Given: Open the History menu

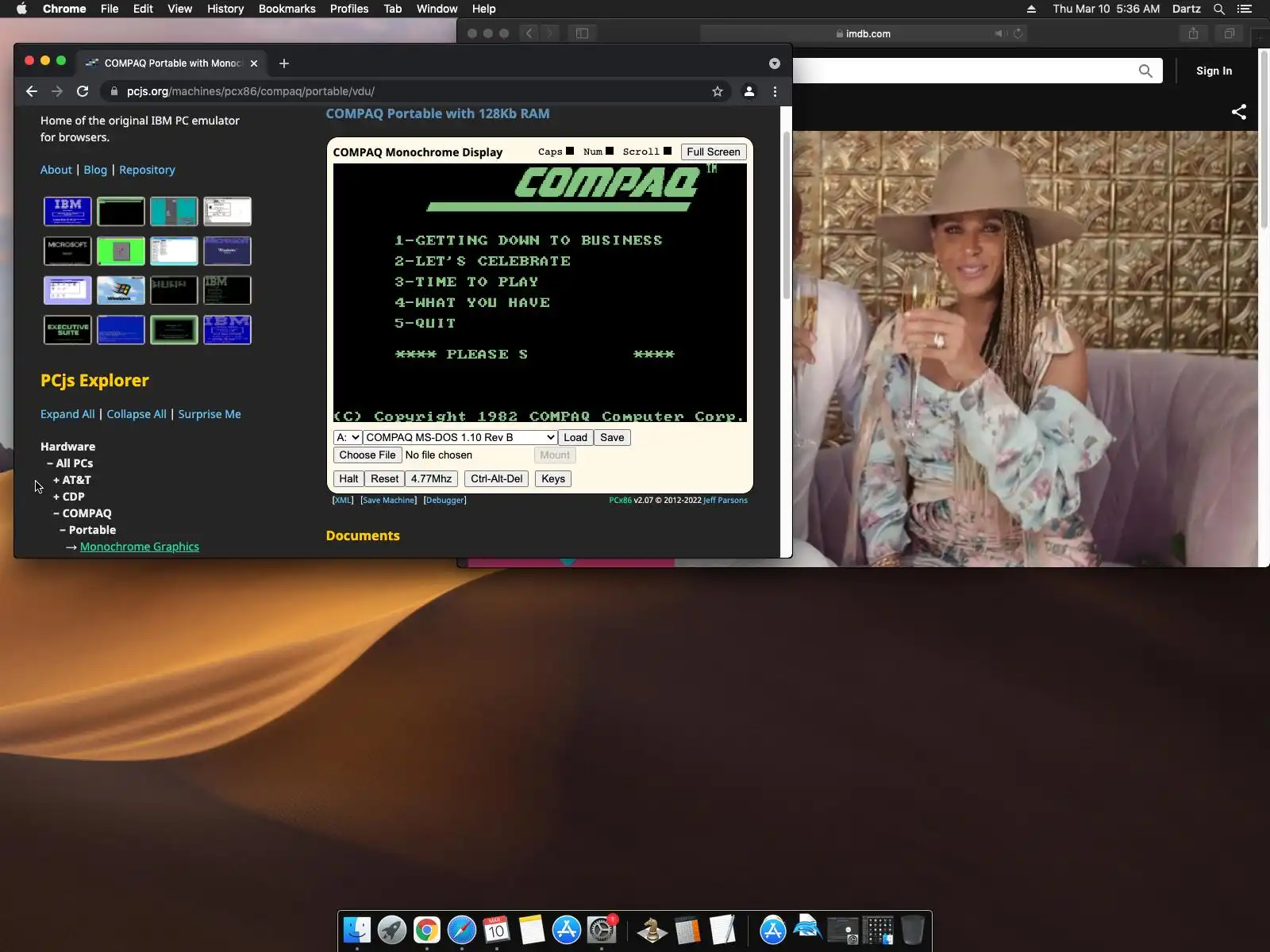Looking at the screenshot, I should 225,9.
